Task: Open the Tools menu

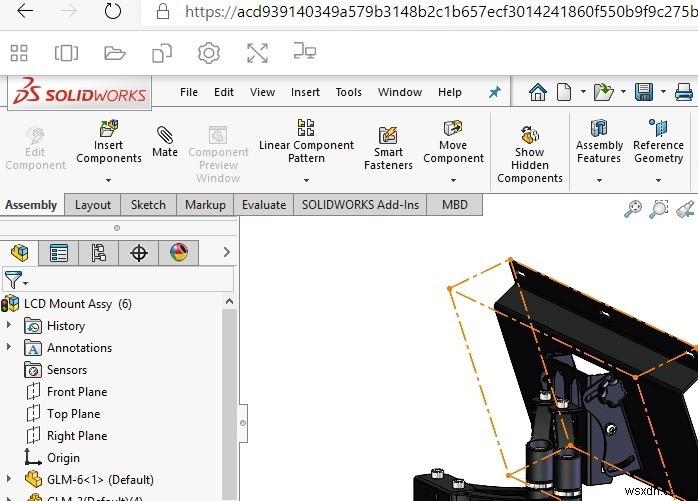Action: pos(349,92)
